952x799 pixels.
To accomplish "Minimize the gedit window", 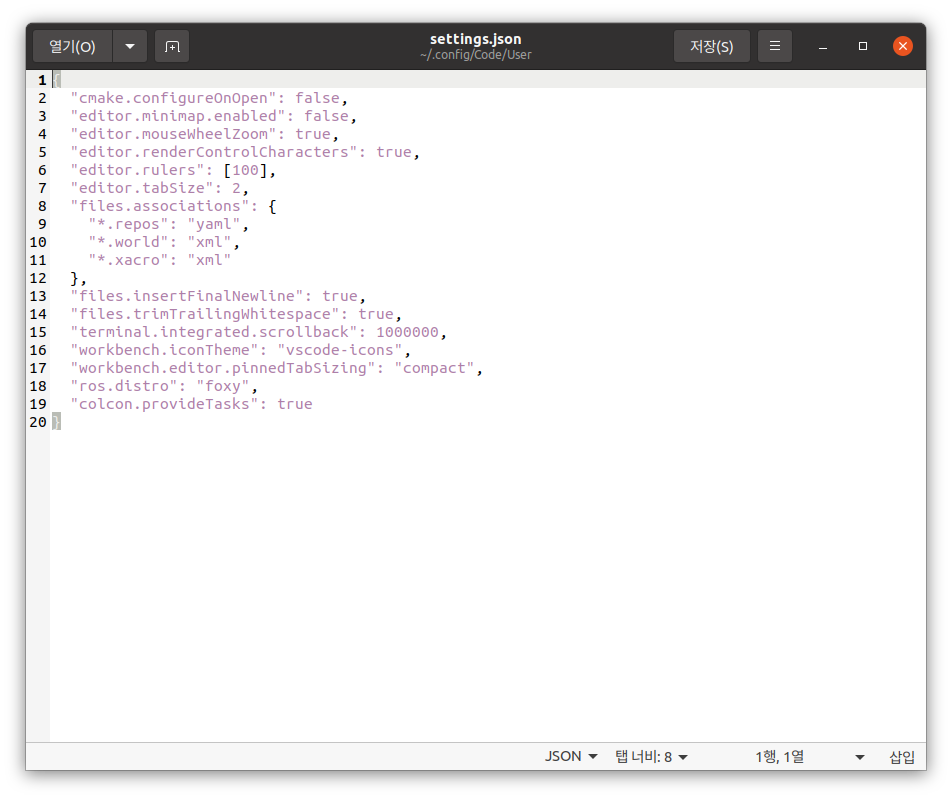I will [823, 47].
